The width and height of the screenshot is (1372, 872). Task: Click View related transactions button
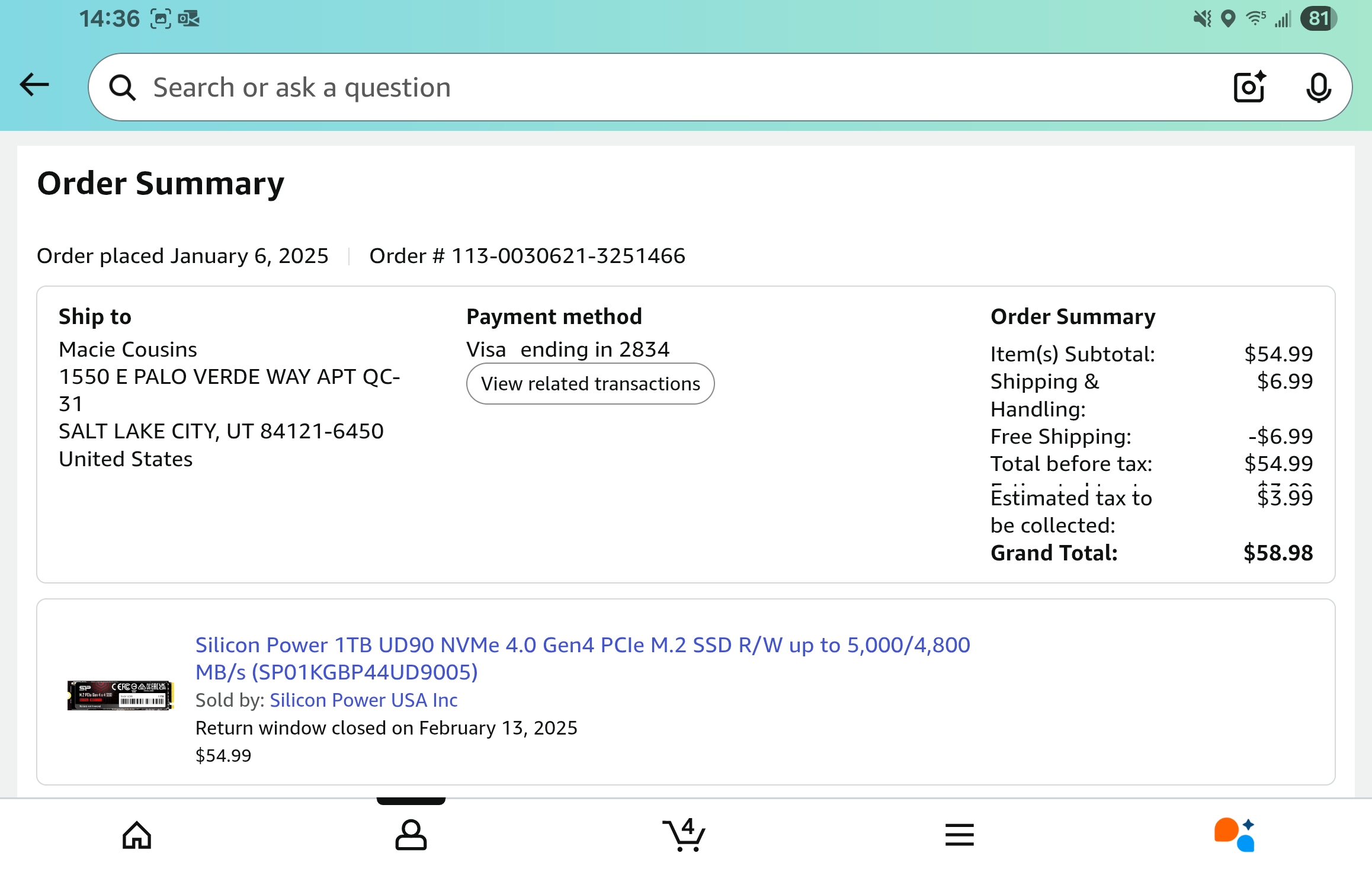pos(590,384)
